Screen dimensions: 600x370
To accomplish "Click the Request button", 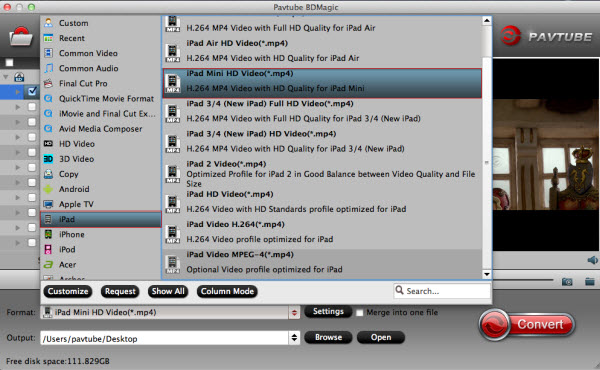I will pos(120,291).
